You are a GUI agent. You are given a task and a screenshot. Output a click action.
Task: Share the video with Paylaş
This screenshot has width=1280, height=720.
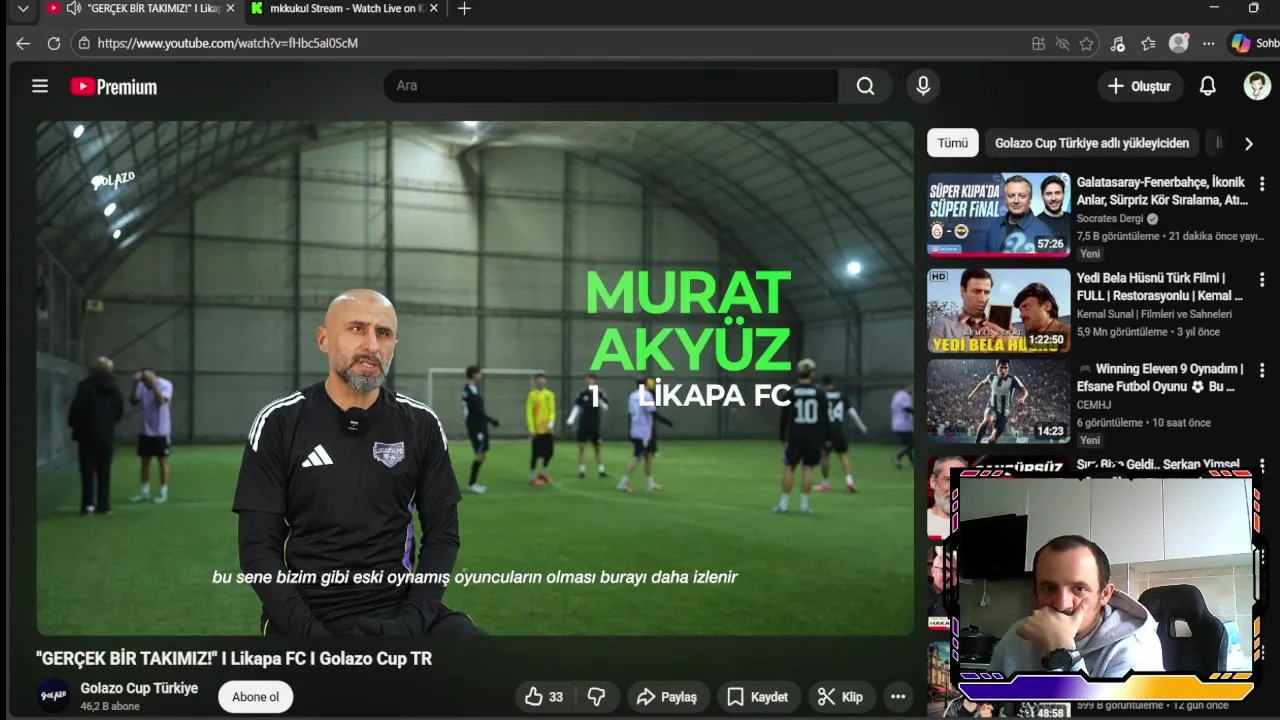tap(667, 697)
